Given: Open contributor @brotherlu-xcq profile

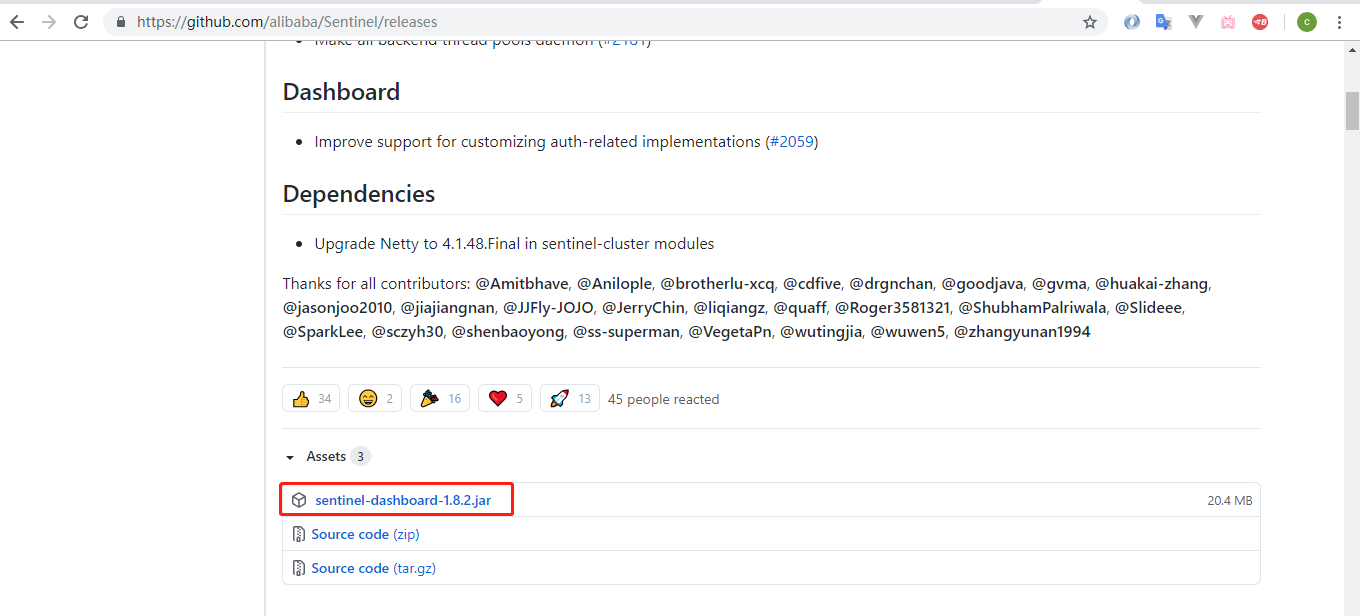Looking at the screenshot, I should pos(717,284).
